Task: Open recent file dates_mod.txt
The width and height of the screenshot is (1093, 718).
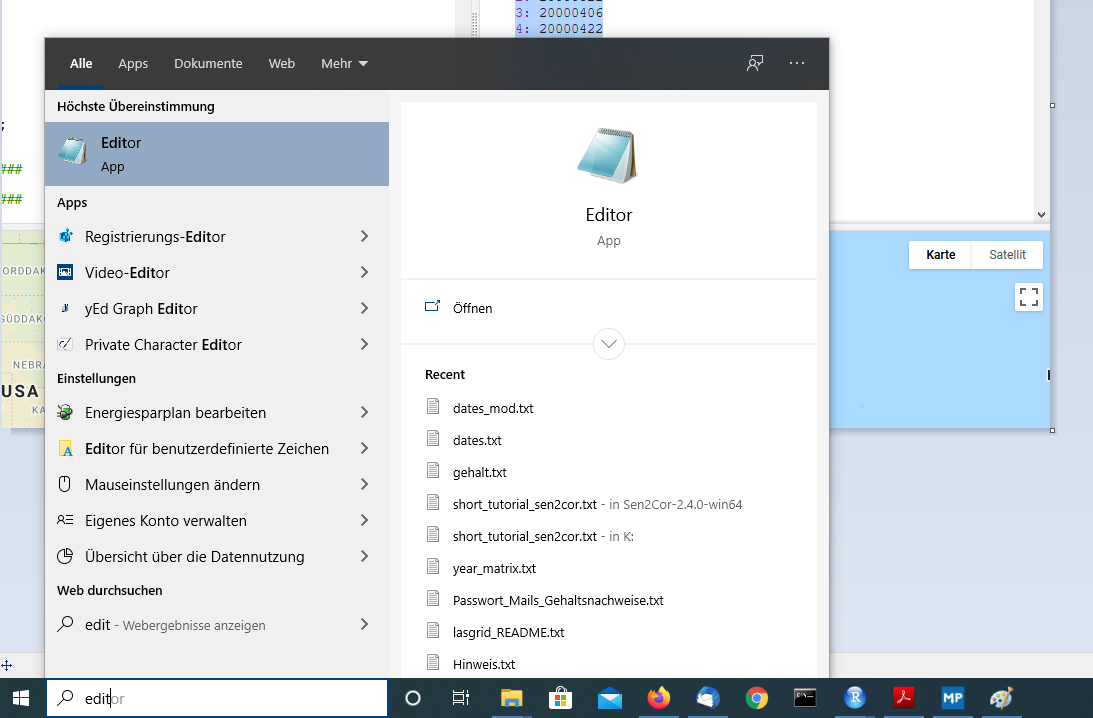Action: (x=493, y=408)
